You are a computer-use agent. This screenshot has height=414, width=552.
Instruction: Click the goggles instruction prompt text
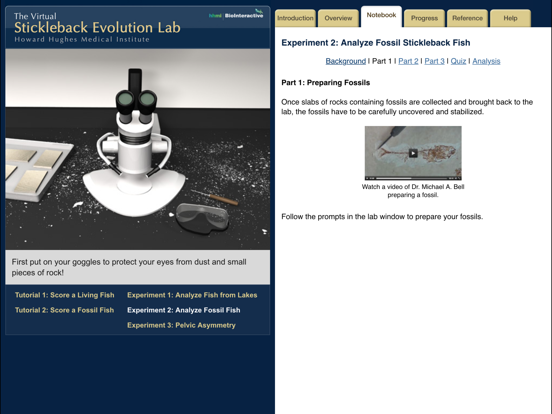(129, 267)
